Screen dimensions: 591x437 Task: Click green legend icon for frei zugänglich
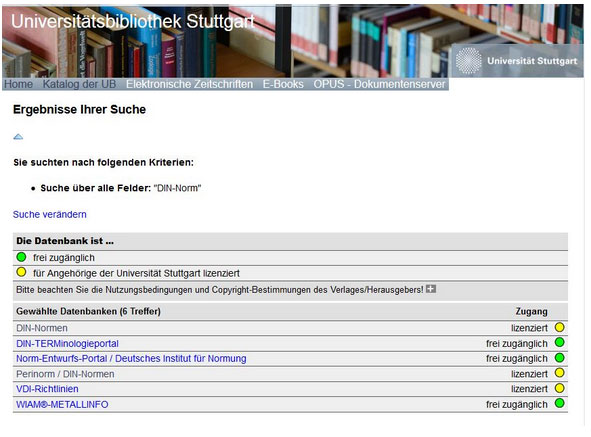pyautogui.click(x=21, y=257)
